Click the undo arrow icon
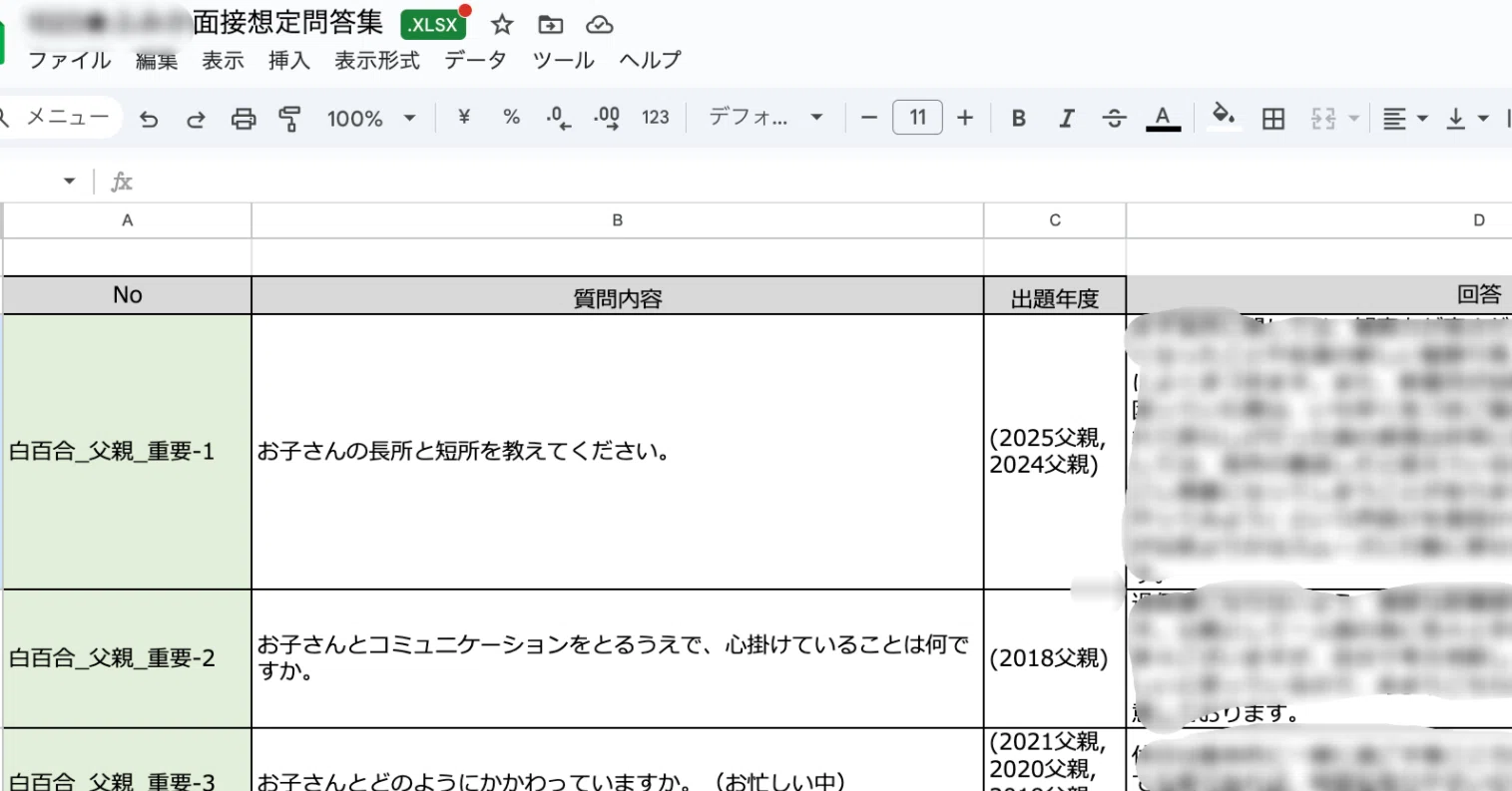This screenshot has width=1512, height=791. [x=149, y=119]
